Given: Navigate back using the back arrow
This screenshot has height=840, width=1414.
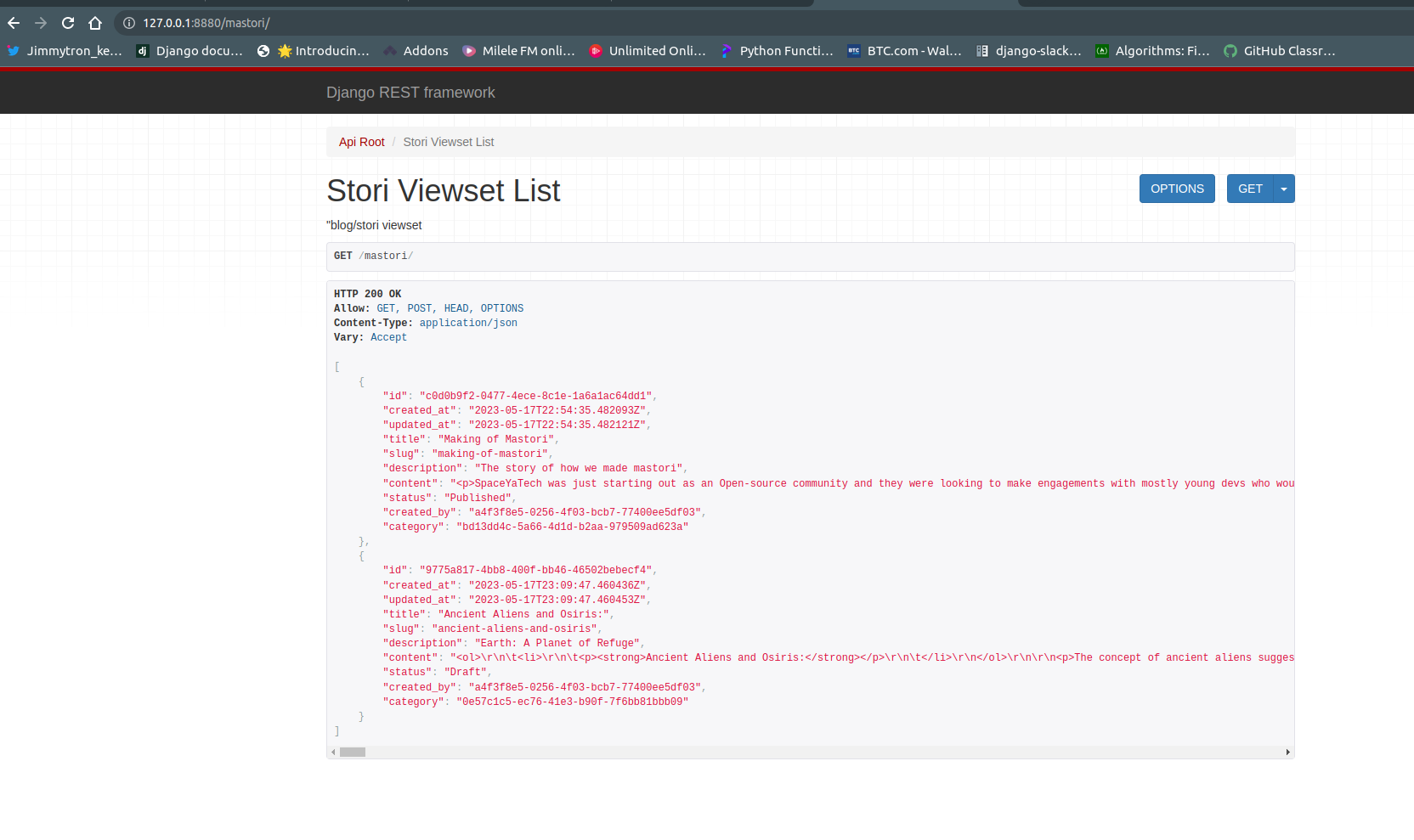Looking at the screenshot, I should pos(14,23).
